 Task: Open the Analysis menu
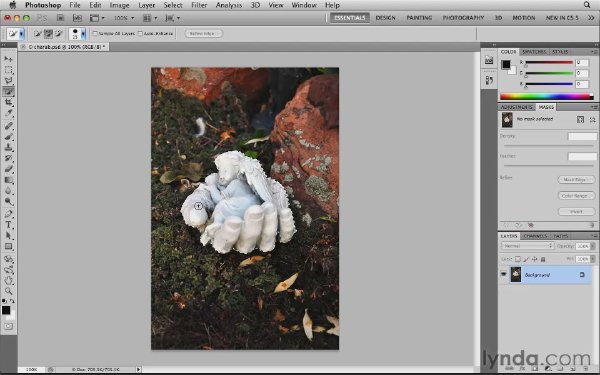[229, 5]
